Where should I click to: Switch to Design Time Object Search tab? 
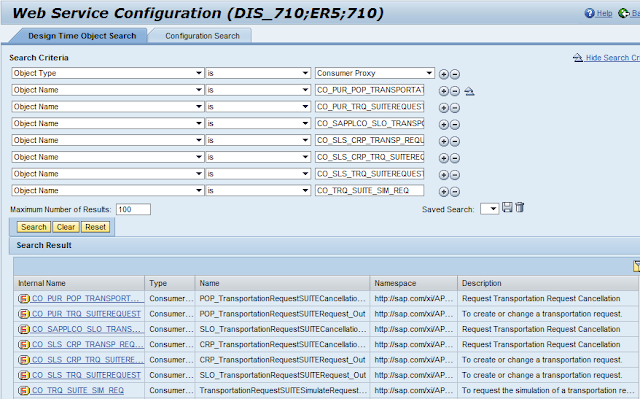click(82, 36)
